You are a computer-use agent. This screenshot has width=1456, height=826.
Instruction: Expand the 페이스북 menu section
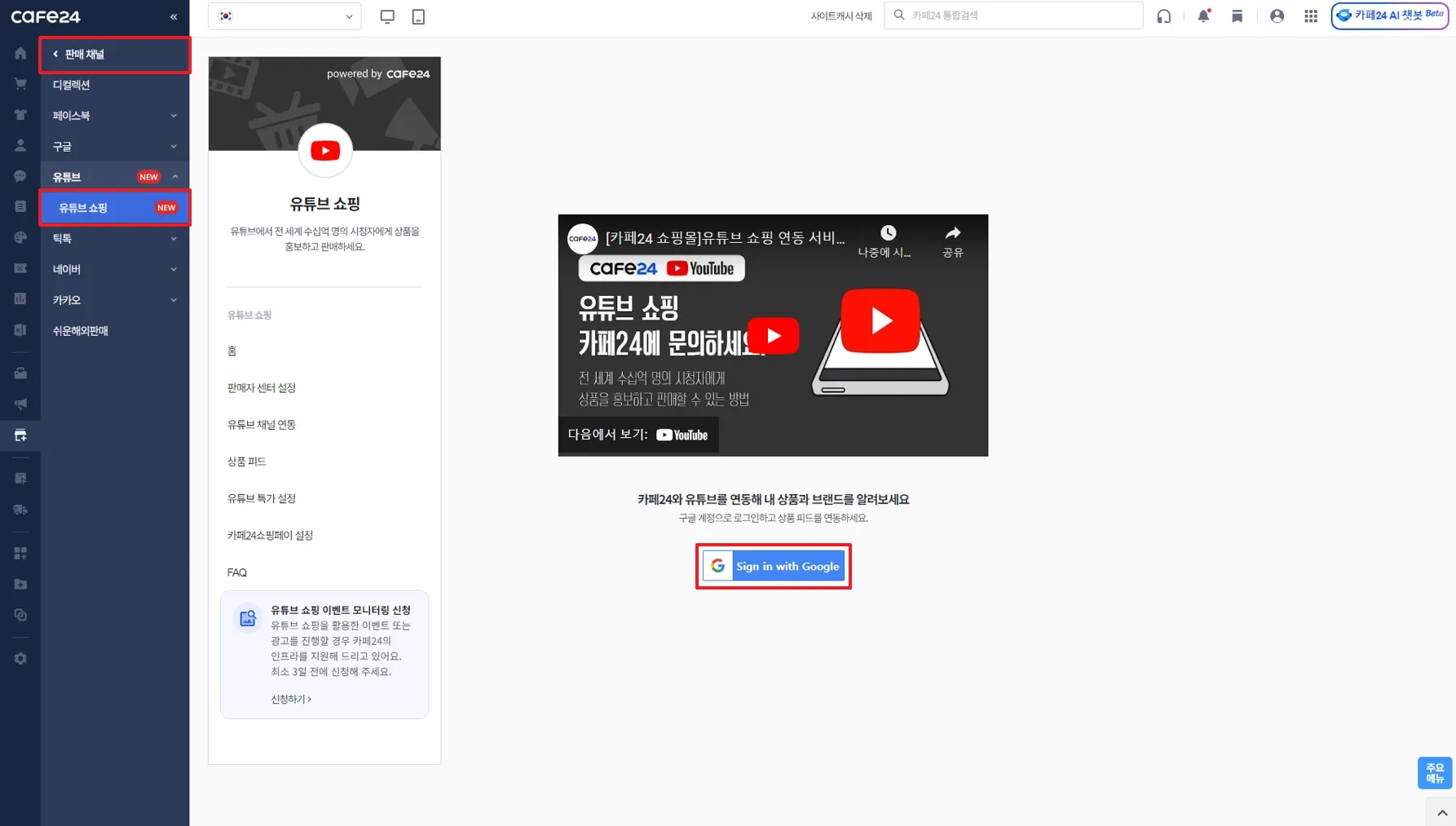[x=115, y=116]
